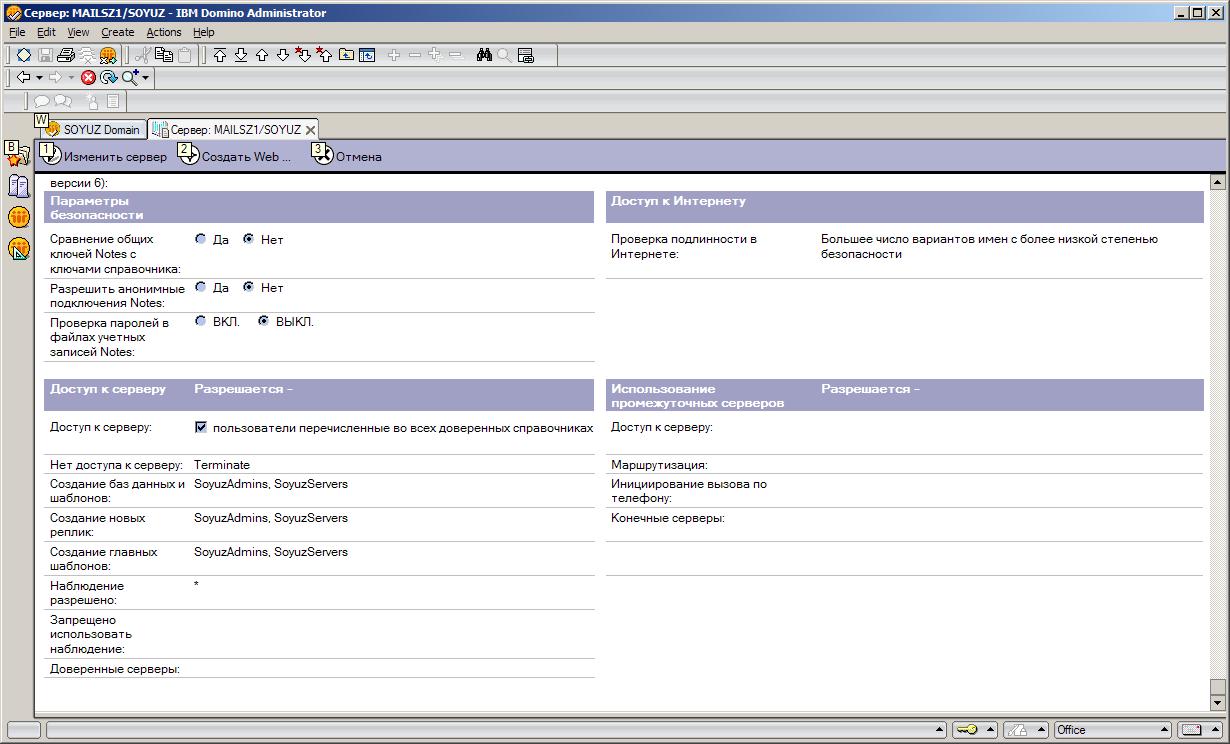Click the refresh icon in navigation toolbar
The image size is (1230, 744).
(x=108, y=78)
